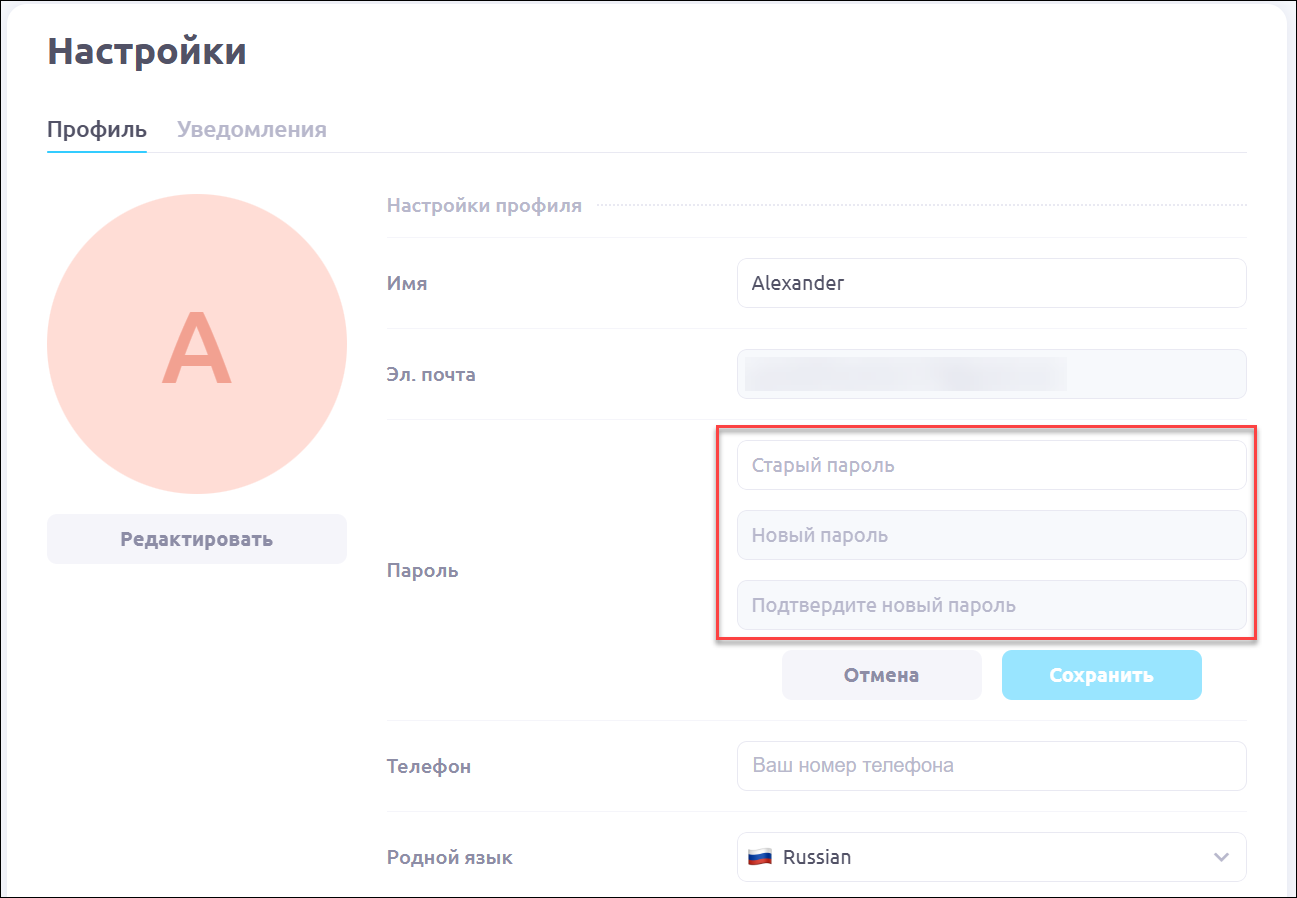Select the Подтвердите новый пароль field

coord(990,605)
